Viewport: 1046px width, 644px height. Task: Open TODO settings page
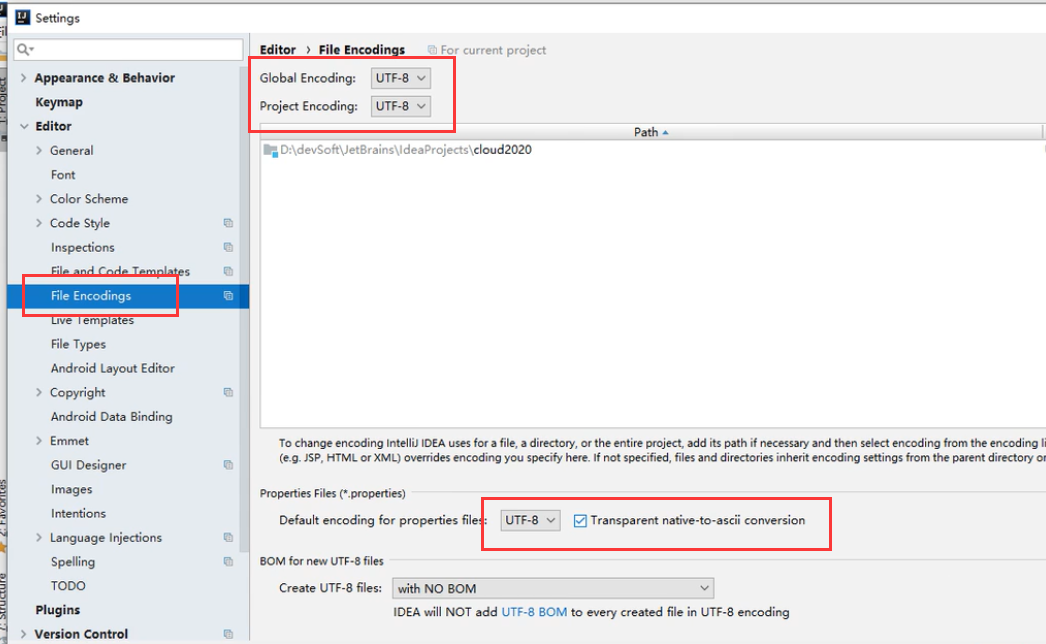[68, 586]
